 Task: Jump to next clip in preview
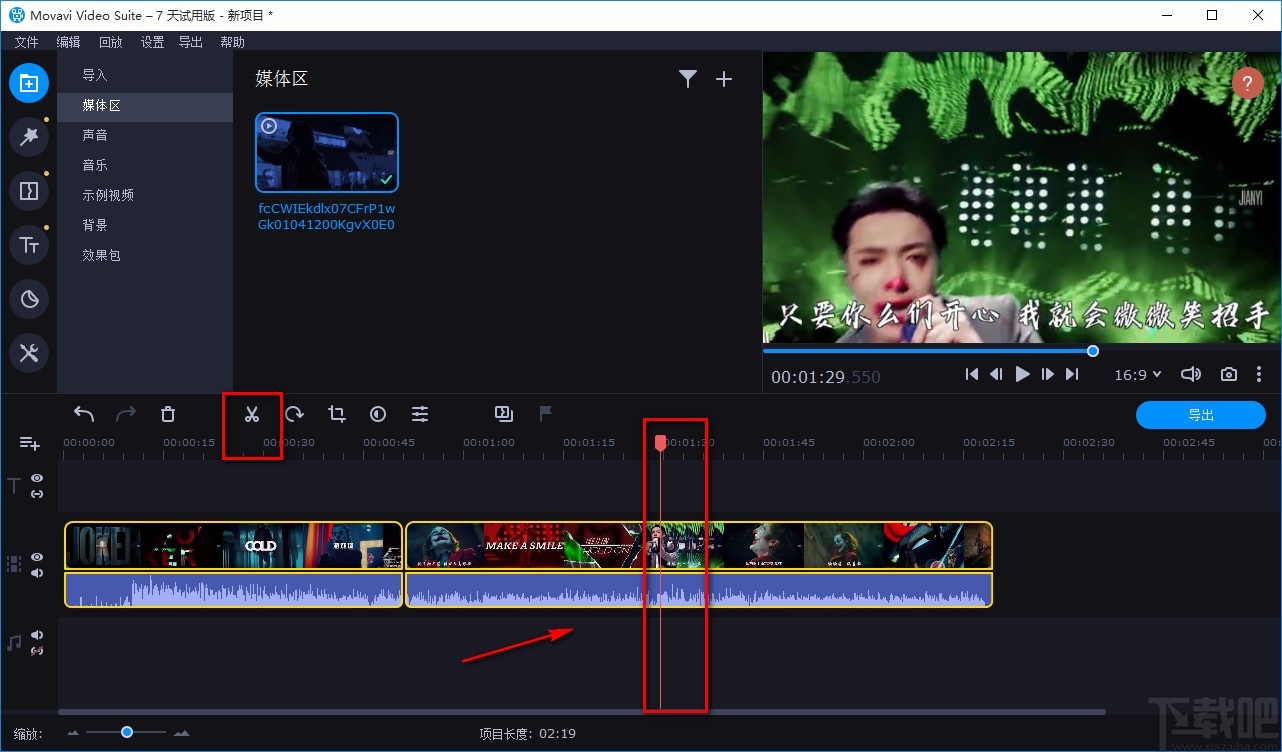tap(1072, 374)
